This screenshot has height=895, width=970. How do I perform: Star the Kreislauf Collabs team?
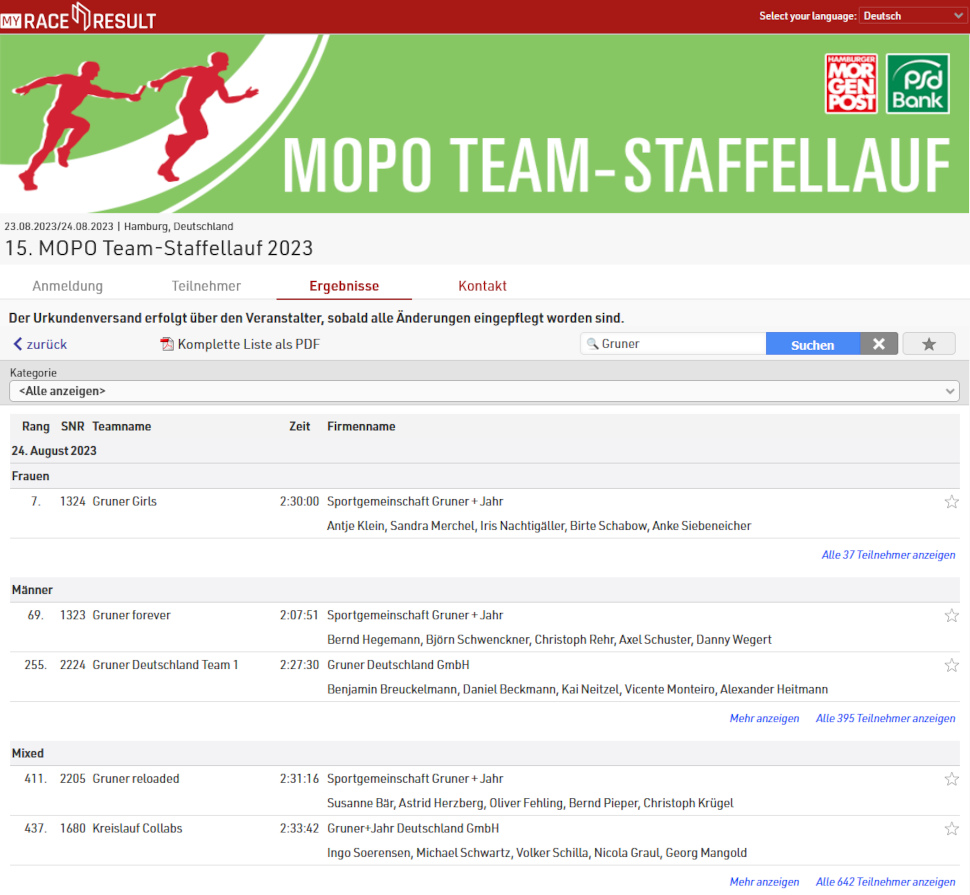[x=951, y=828]
